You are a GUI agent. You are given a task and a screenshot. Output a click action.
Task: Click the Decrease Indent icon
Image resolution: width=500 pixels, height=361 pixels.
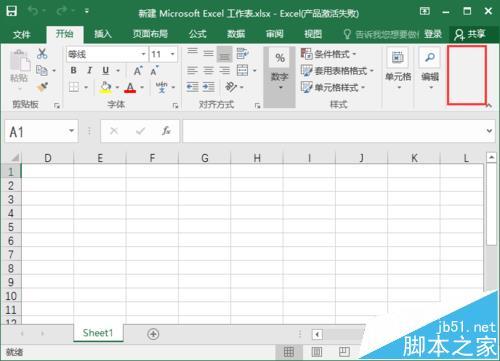pyautogui.click(x=192, y=87)
